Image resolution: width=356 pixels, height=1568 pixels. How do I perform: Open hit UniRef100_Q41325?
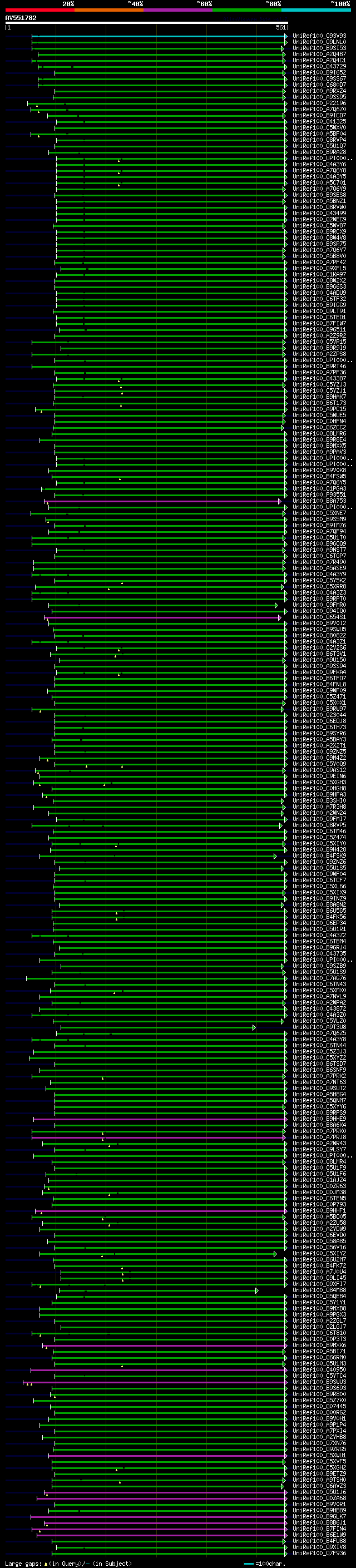pos(319,122)
